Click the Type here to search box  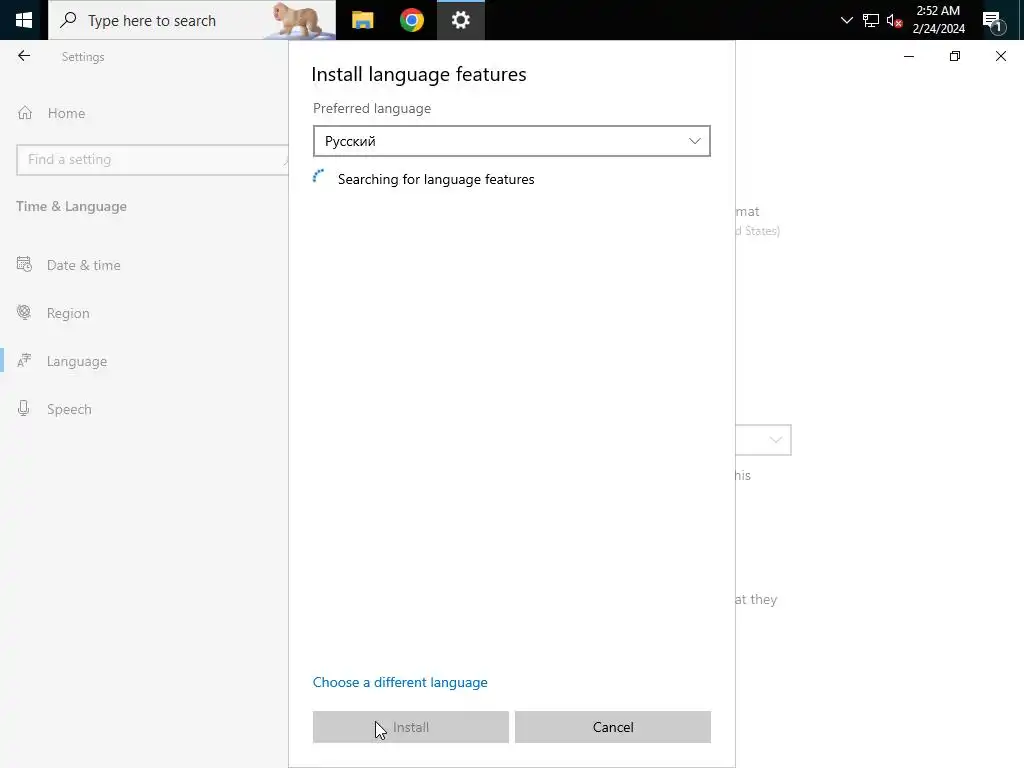click(x=192, y=20)
